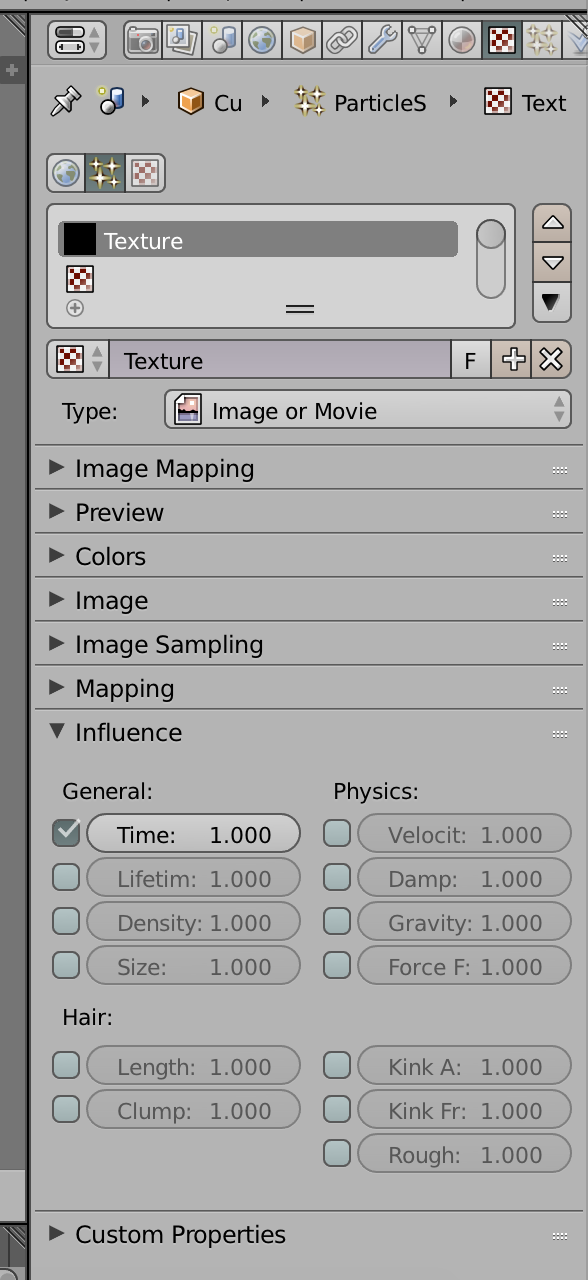Viewport: 588px width, 1280px height.
Task: Open the Scene properties tab
Action: (x=222, y=40)
